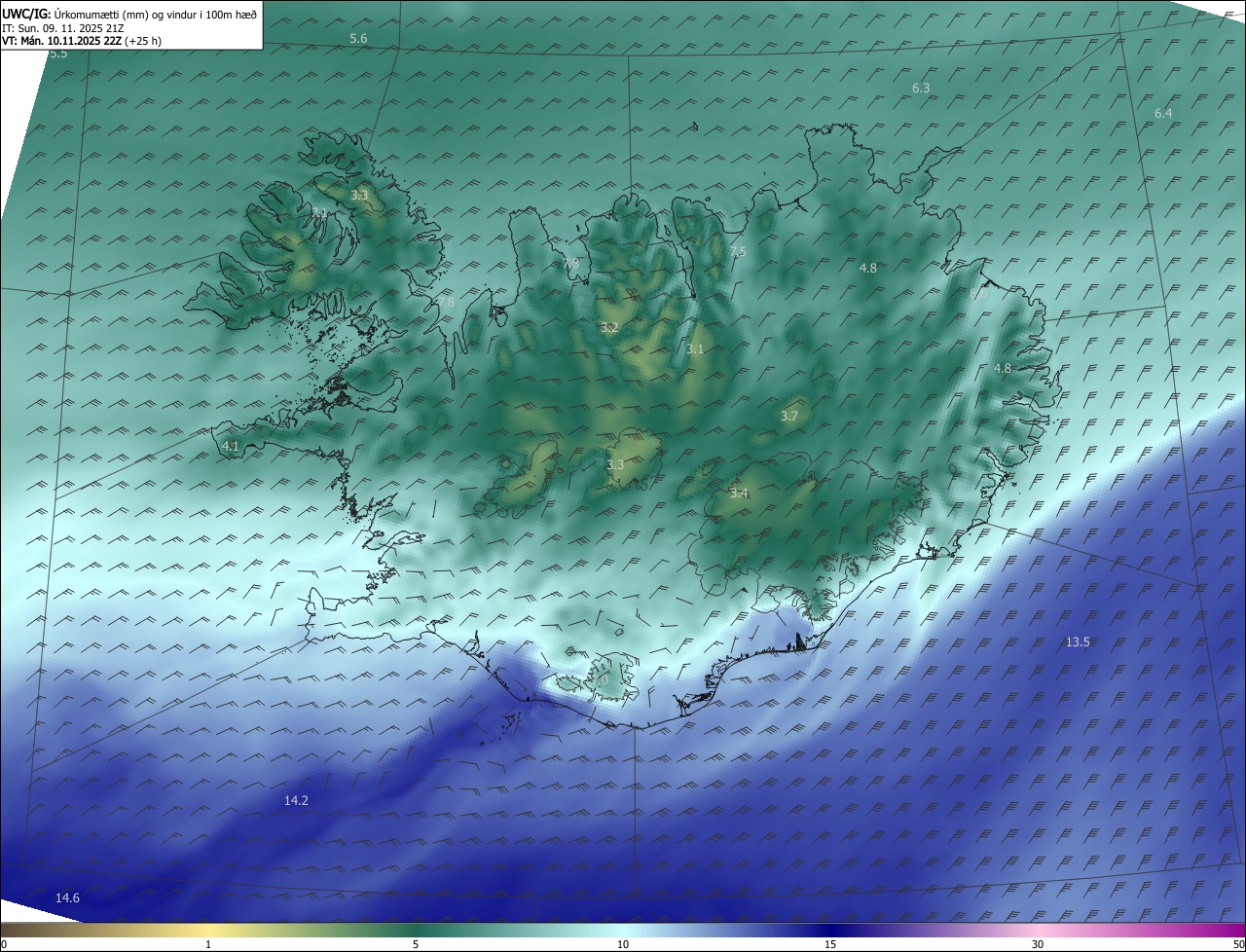The width and height of the screenshot is (1246, 952).
Task: Click the 6.4 value label on the map
Action: [x=1163, y=114]
